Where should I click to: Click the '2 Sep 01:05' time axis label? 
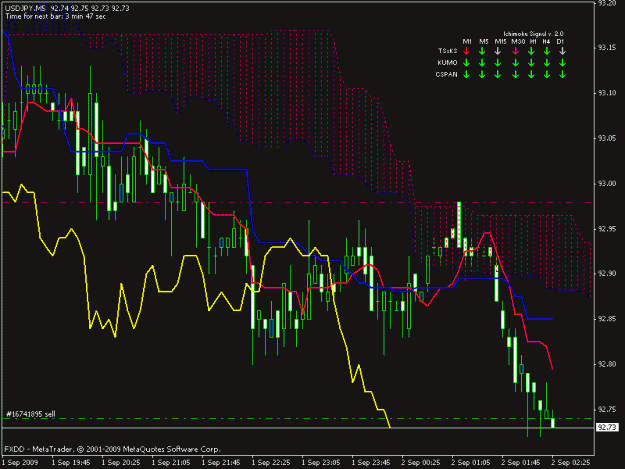[471, 463]
